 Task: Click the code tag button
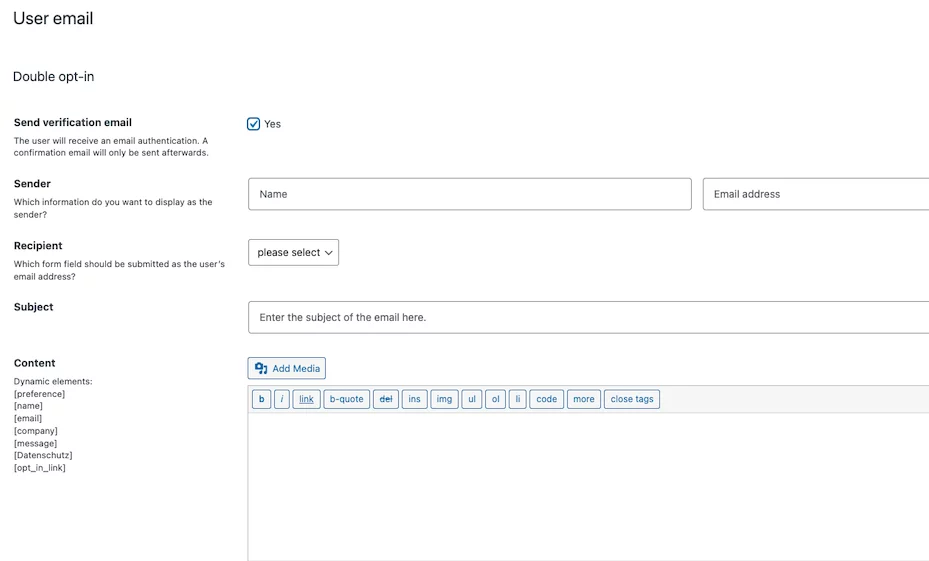tap(546, 399)
